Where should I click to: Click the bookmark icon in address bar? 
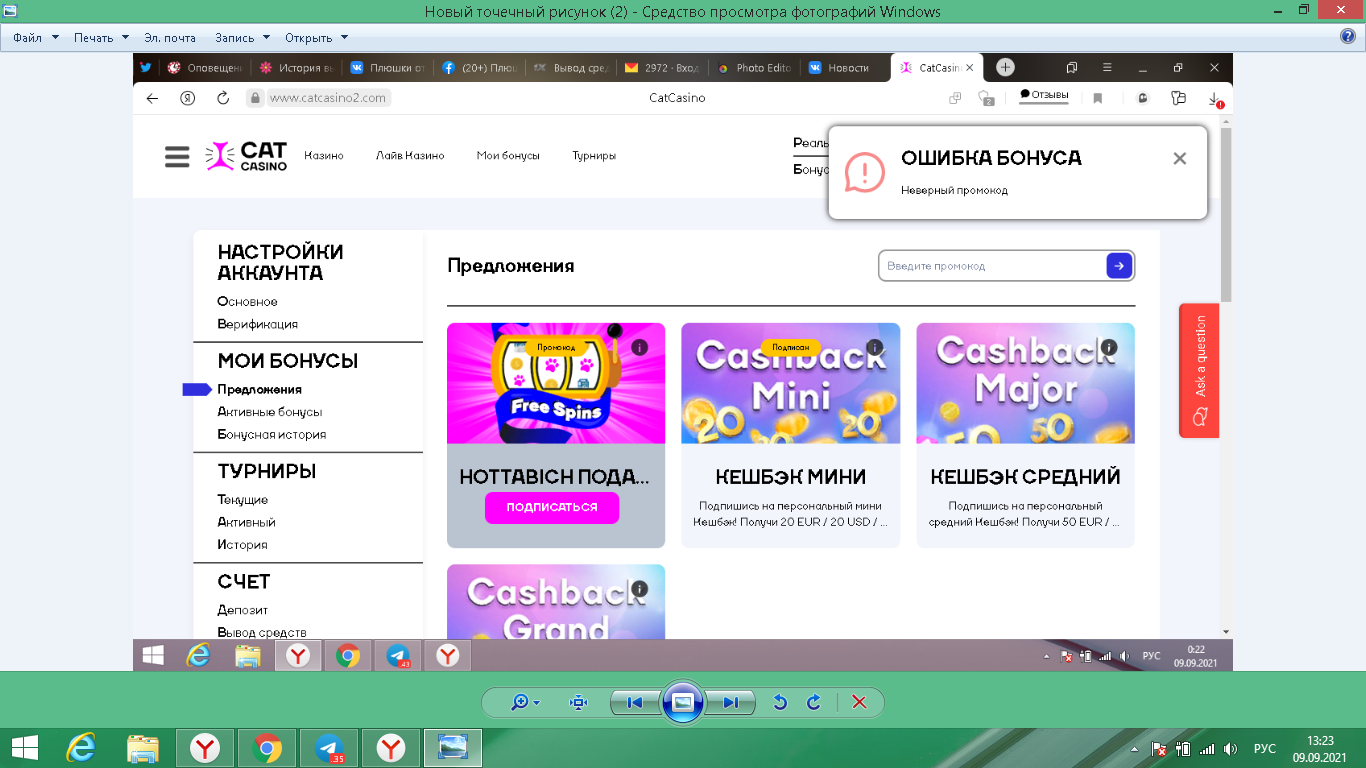1098,98
